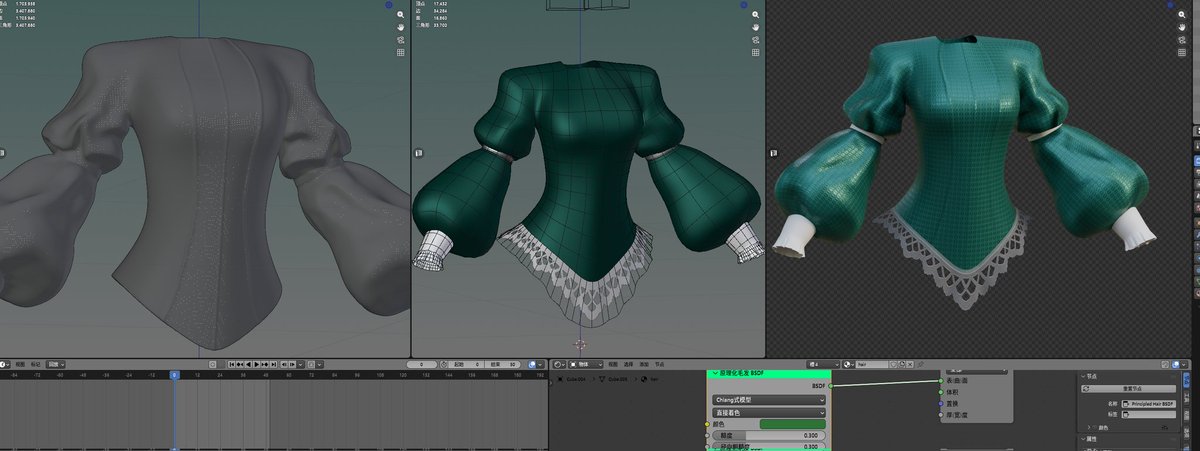The height and width of the screenshot is (451, 1200).
Task: Click the Principled Hair BSDF name field
Action: [x=1148, y=403]
